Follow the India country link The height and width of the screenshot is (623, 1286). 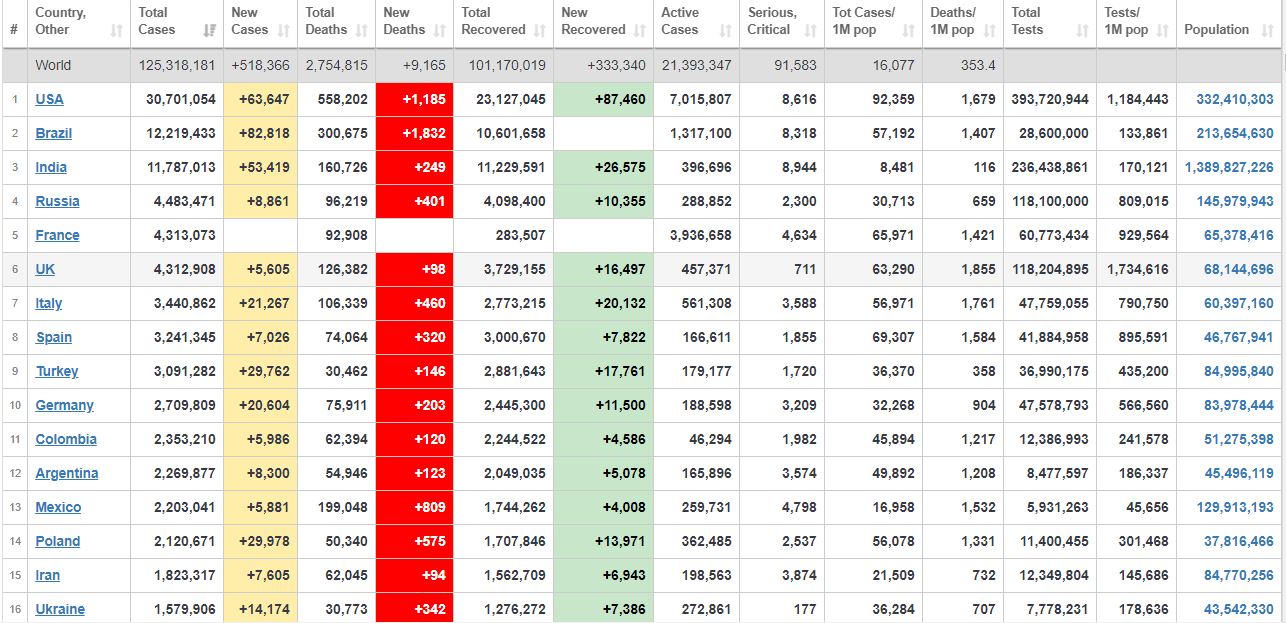(x=51, y=167)
